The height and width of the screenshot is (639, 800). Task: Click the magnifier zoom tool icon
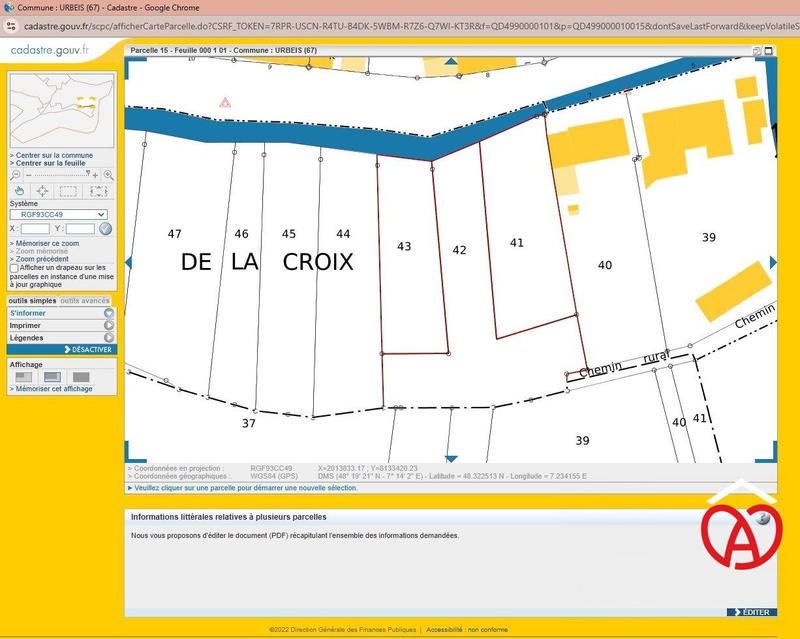(109, 173)
